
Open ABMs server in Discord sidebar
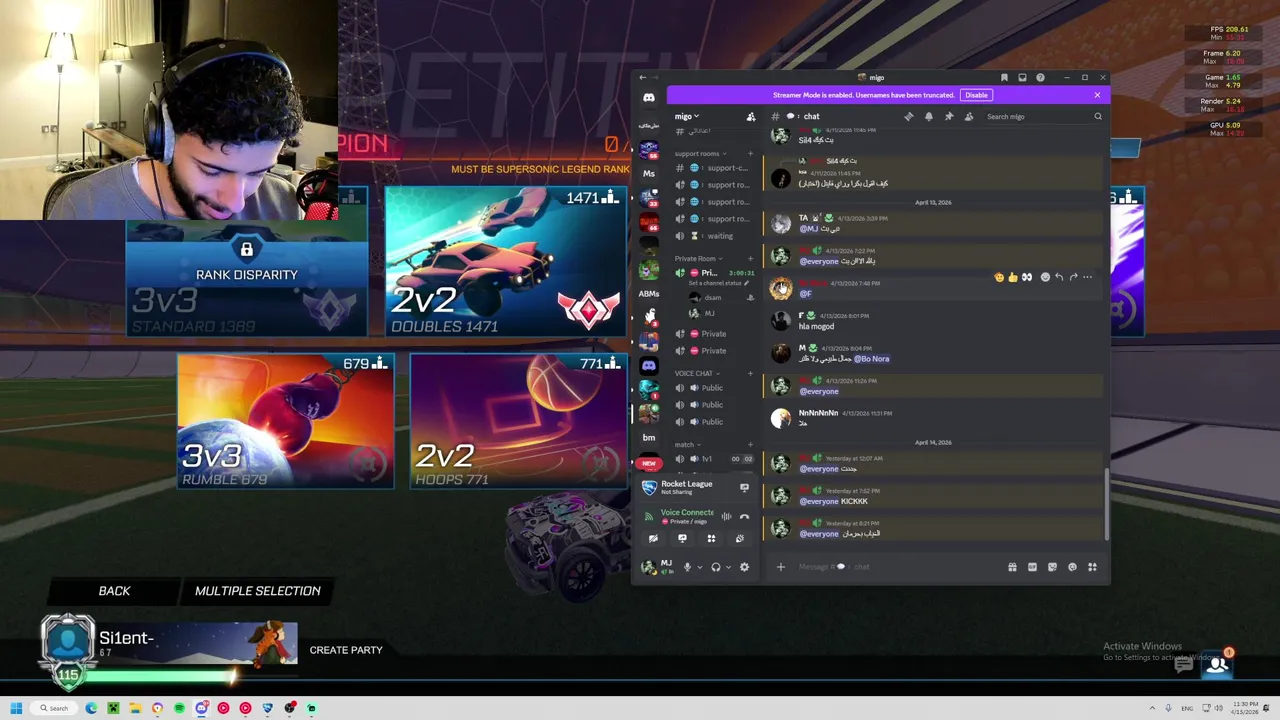649,294
